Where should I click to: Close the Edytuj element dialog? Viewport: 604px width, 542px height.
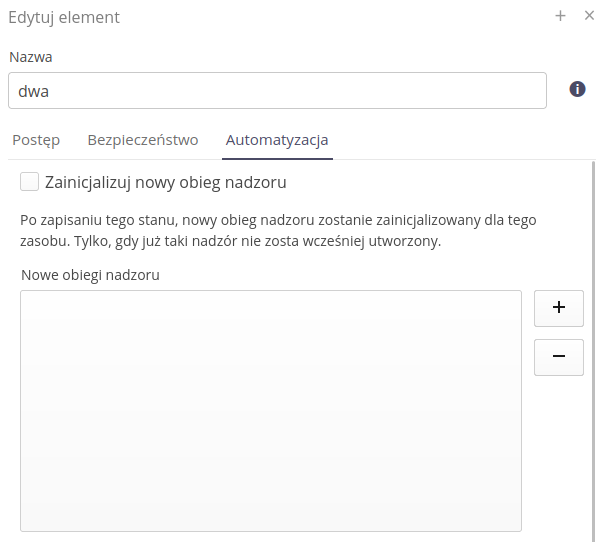[589, 16]
